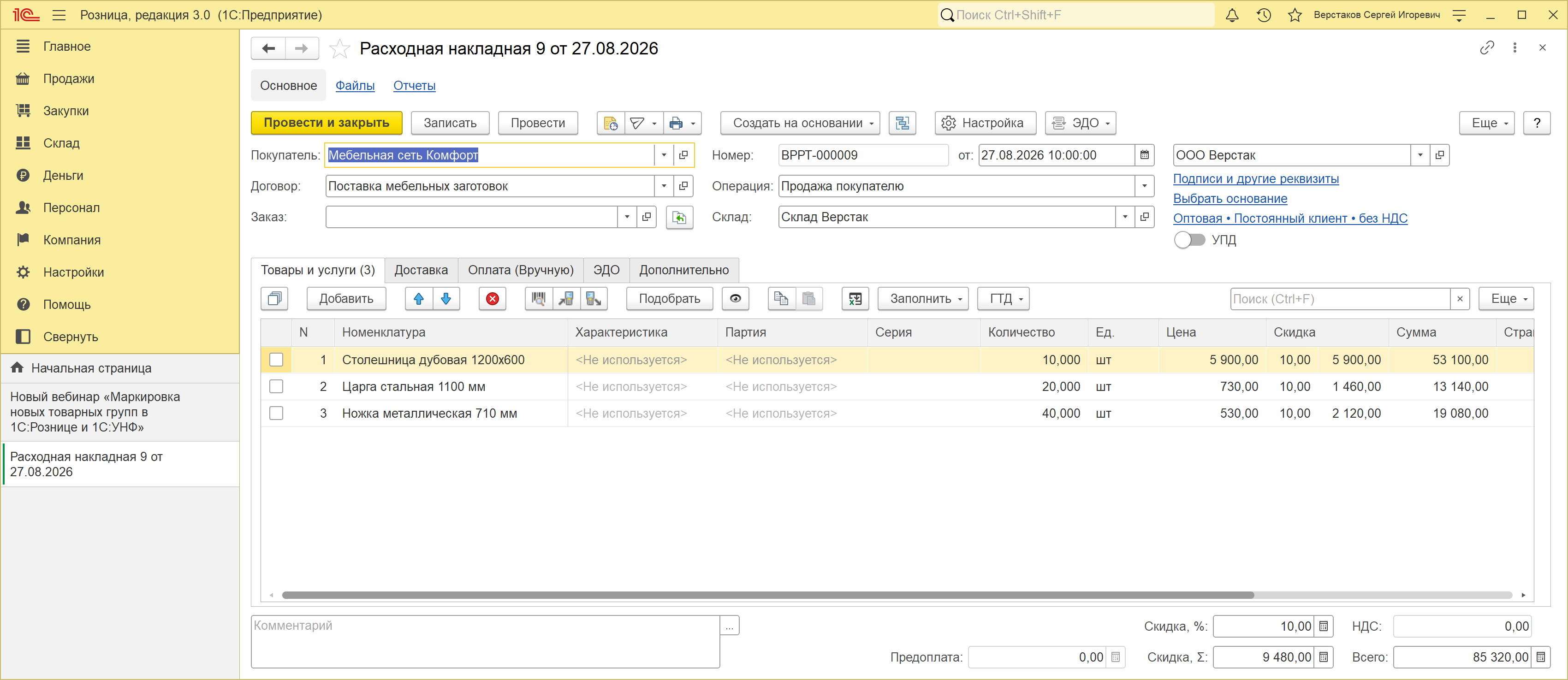Switch to the Оплата (Вручную) tab
Image resolution: width=1568 pixels, height=680 pixels.
pos(521,270)
